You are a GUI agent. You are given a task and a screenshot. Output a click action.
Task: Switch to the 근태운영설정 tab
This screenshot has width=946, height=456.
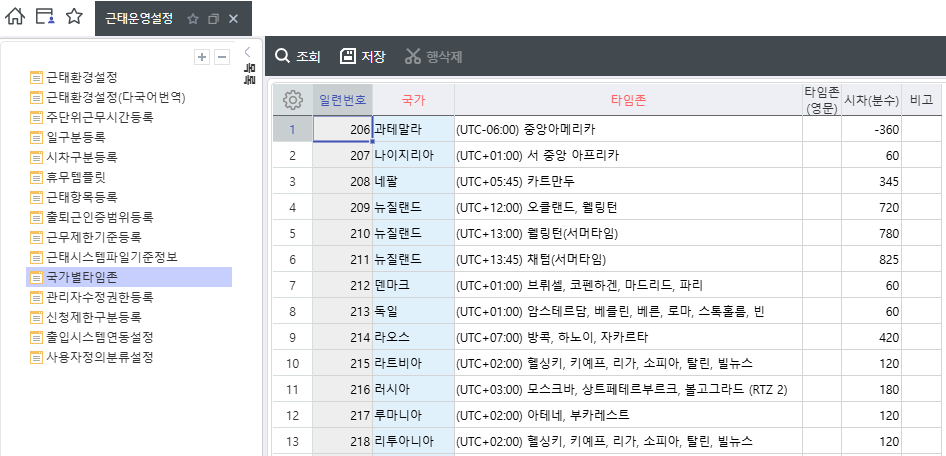point(139,19)
